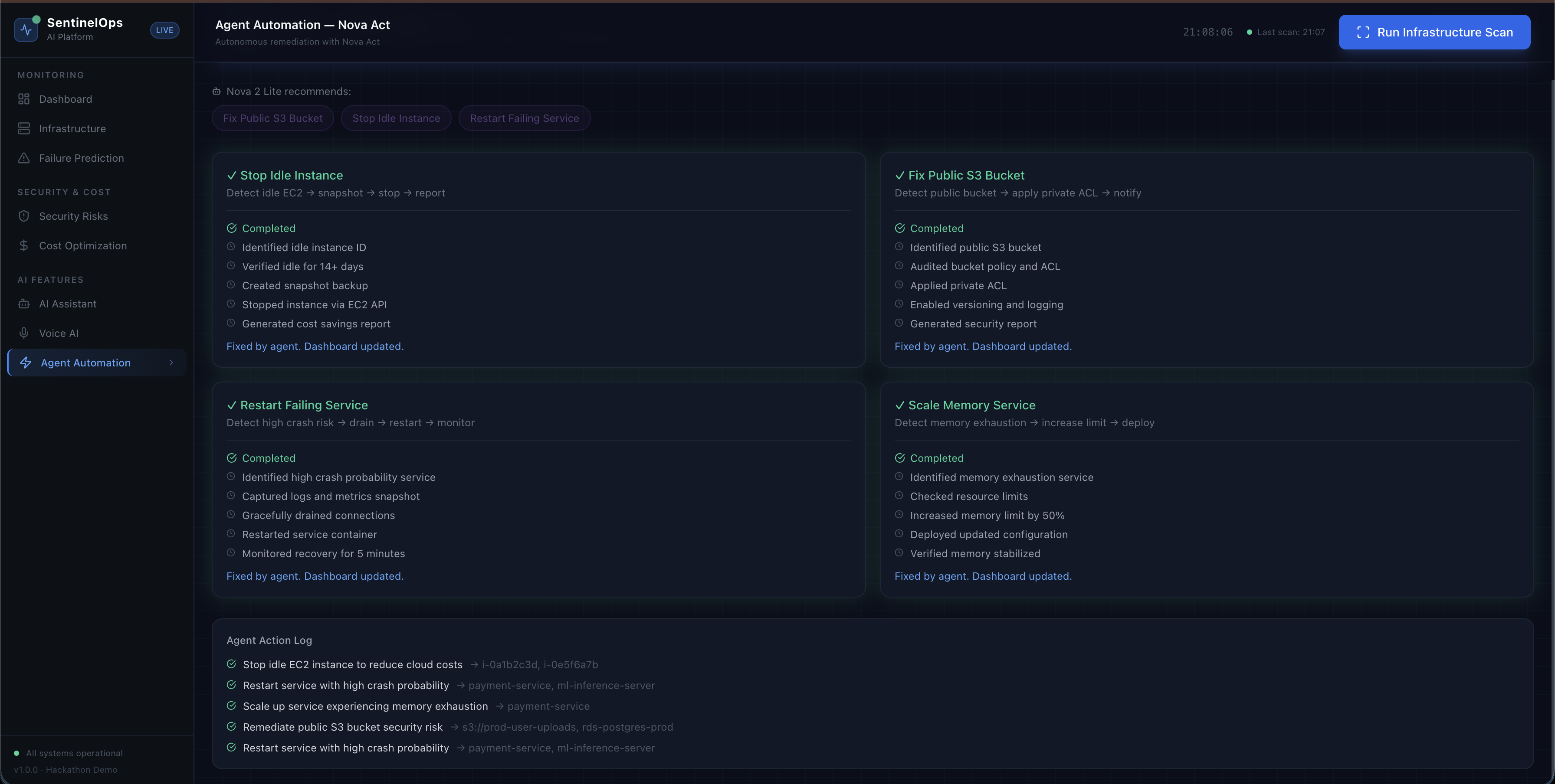
Task: Expand the Agent Automation chevron arrow
Action: pyautogui.click(x=171, y=363)
